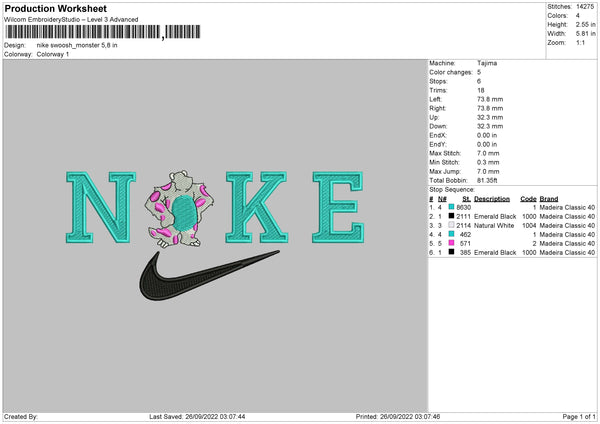The image size is (600, 424).
Task: Select the black swoosh in the design
Action: point(209,276)
